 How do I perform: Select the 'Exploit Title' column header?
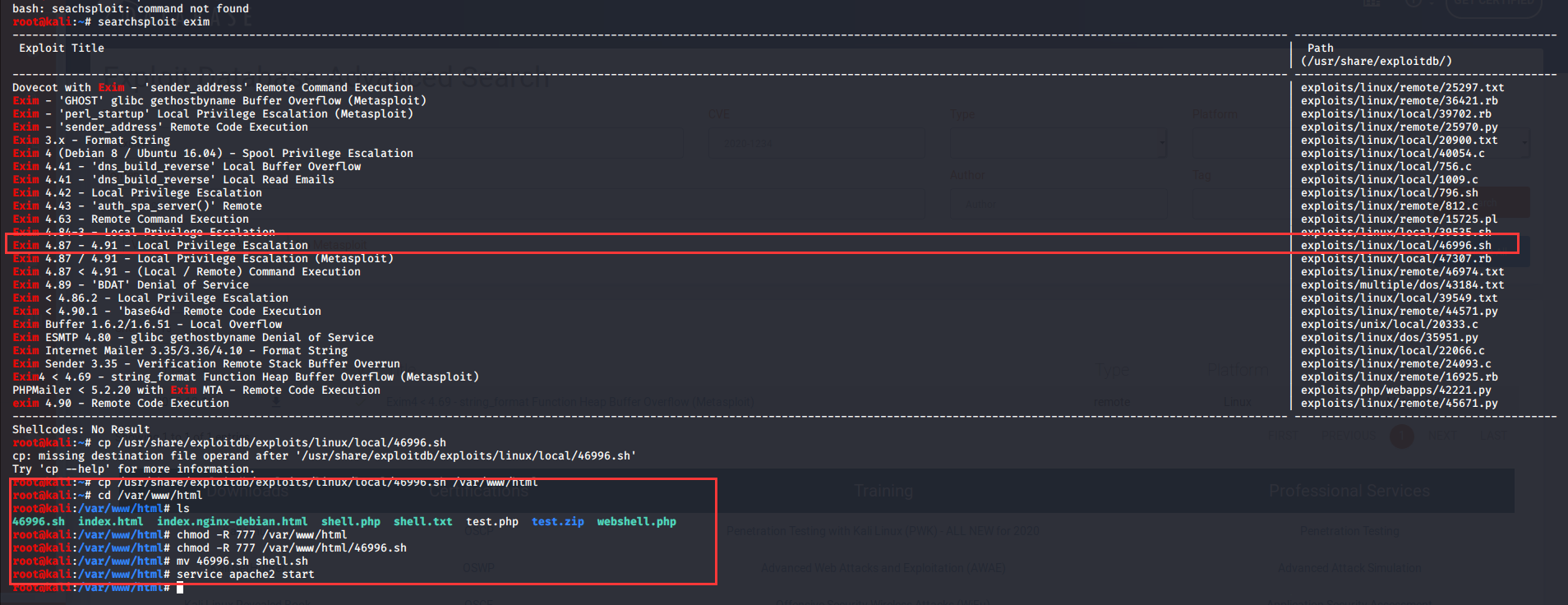click(x=62, y=48)
